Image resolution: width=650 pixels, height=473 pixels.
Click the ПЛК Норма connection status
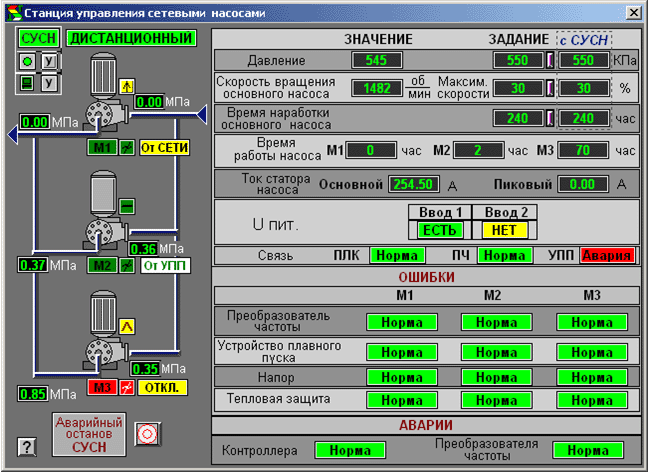pyautogui.click(x=397, y=256)
